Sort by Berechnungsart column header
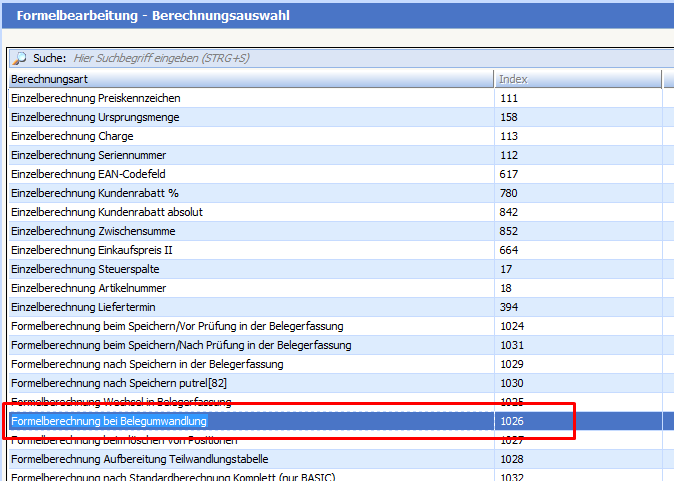674x481 pixels. coord(250,79)
